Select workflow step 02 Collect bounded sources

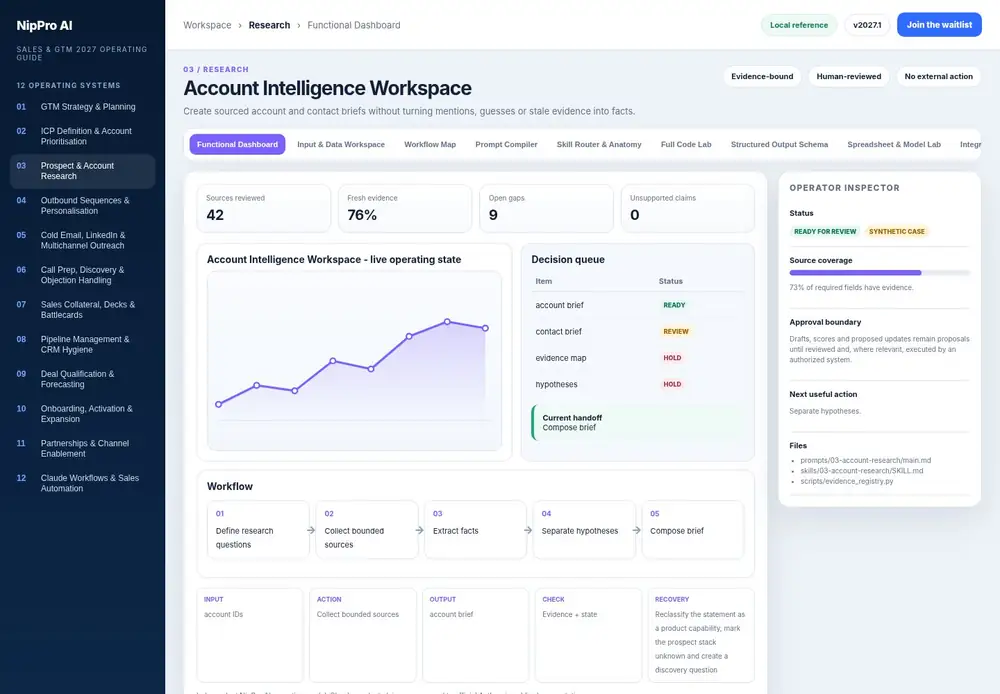[x=367, y=530]
